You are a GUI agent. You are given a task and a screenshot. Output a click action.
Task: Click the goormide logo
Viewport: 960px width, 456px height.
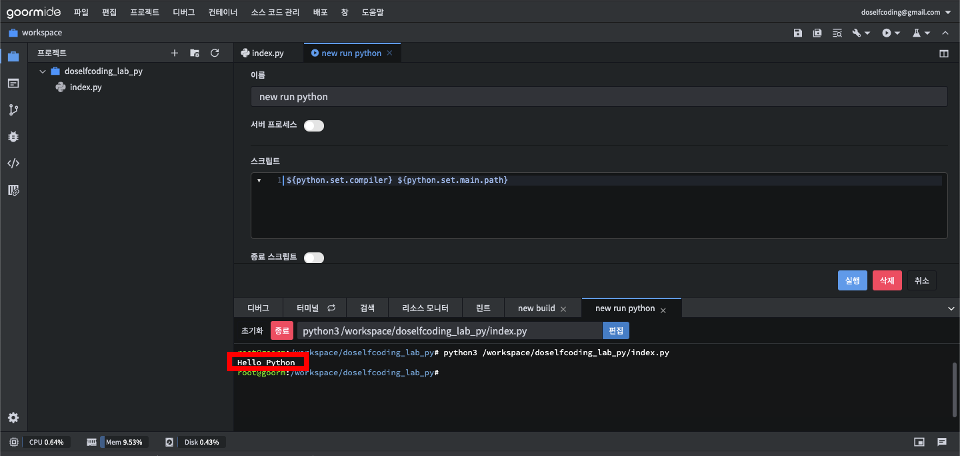coord(34,12)
